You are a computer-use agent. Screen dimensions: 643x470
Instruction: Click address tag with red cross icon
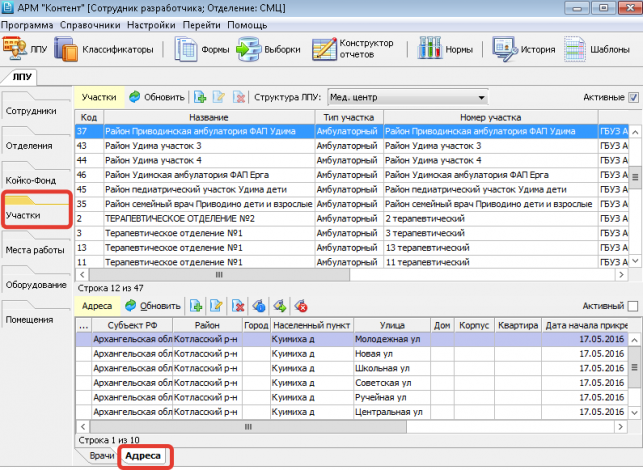pos(301,306)
